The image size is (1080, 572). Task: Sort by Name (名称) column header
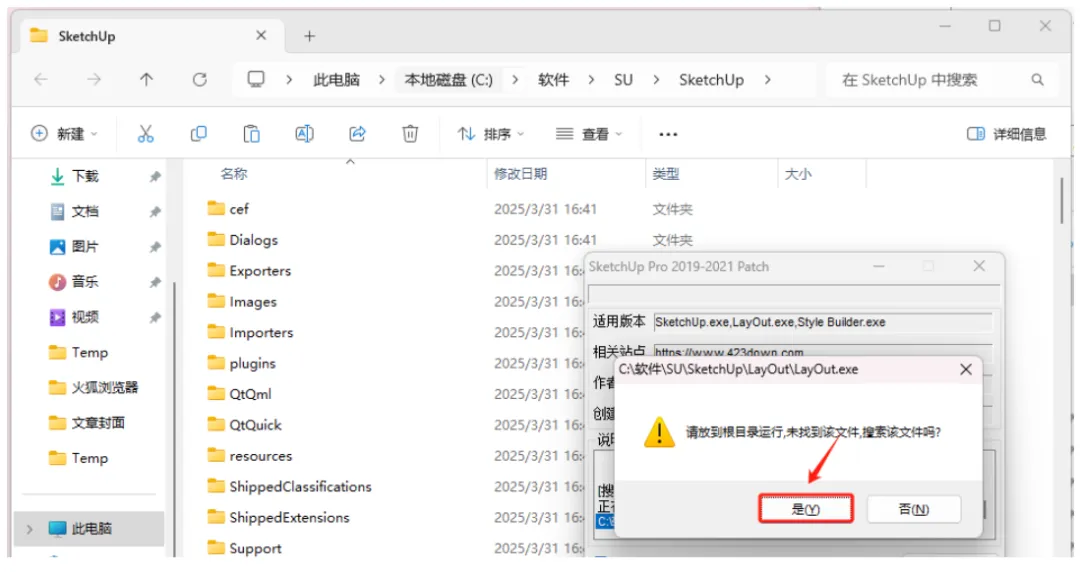234,174
